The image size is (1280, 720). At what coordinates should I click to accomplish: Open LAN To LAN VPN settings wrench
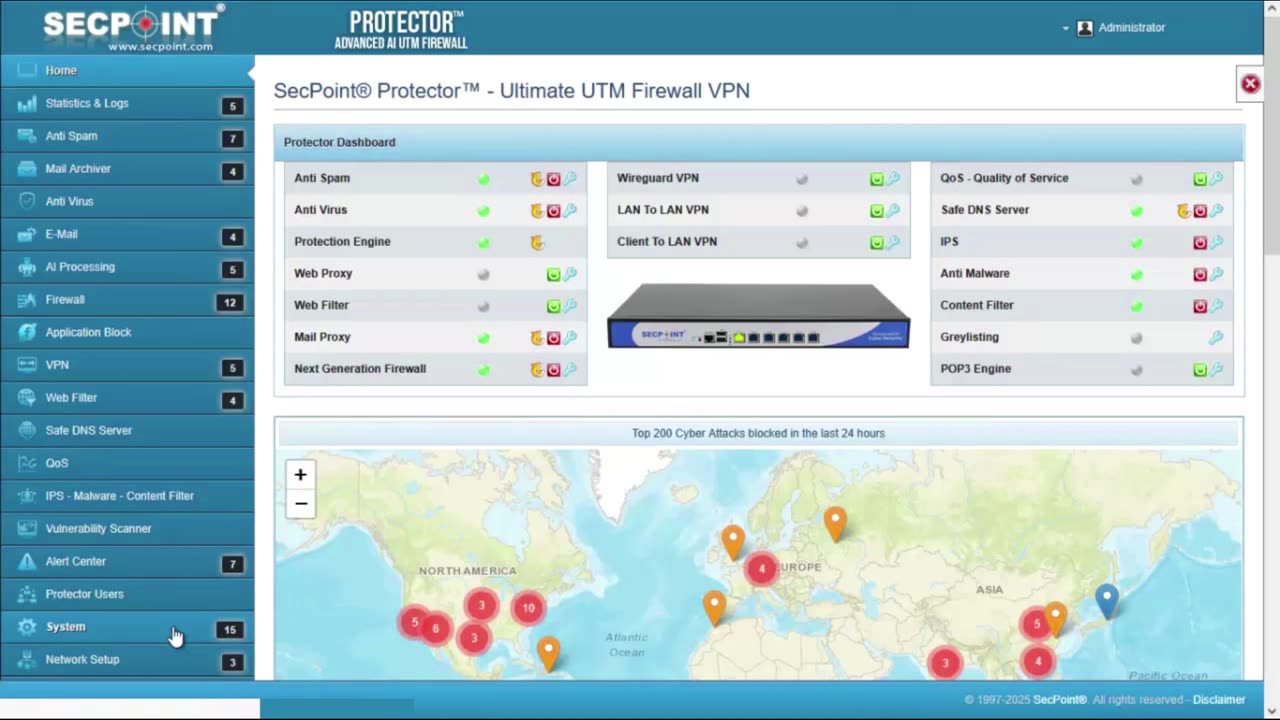894,211
